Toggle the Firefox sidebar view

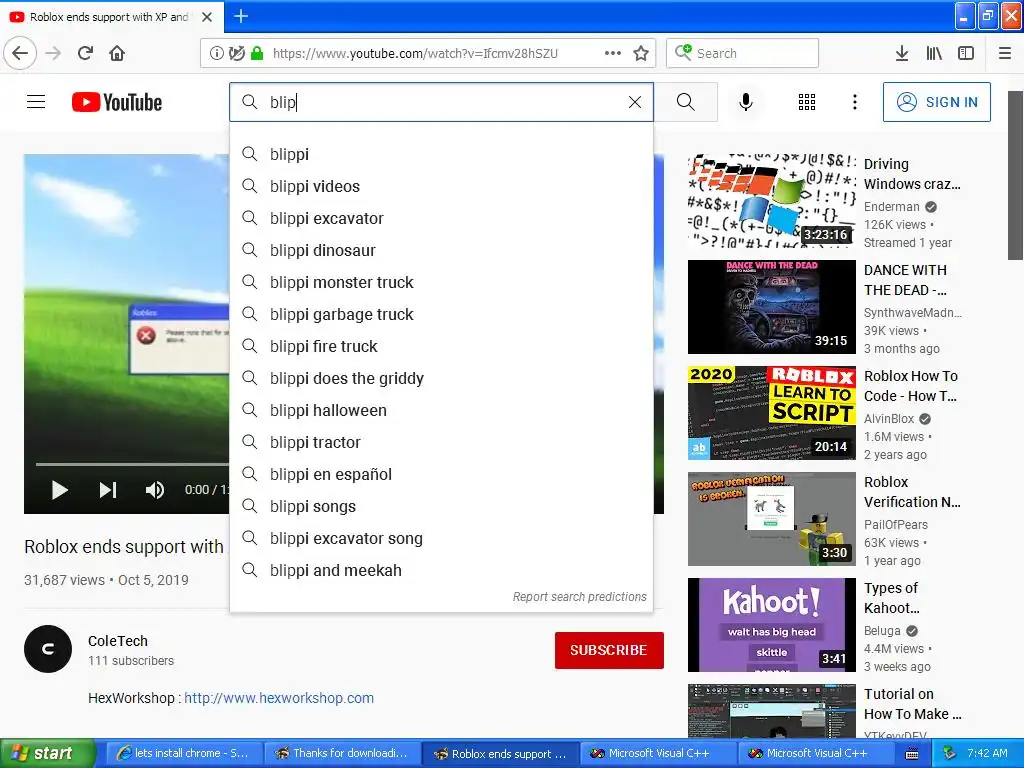[966, 53]
